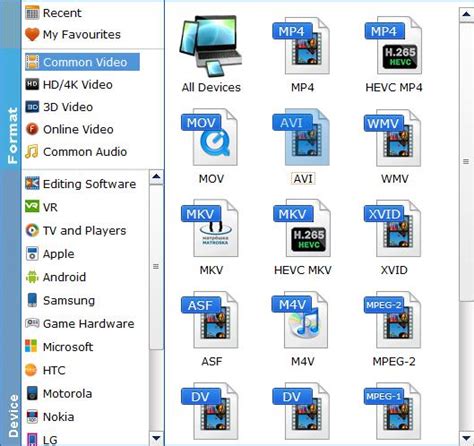
Task: Click the All Devices label text
Action: 211,87
